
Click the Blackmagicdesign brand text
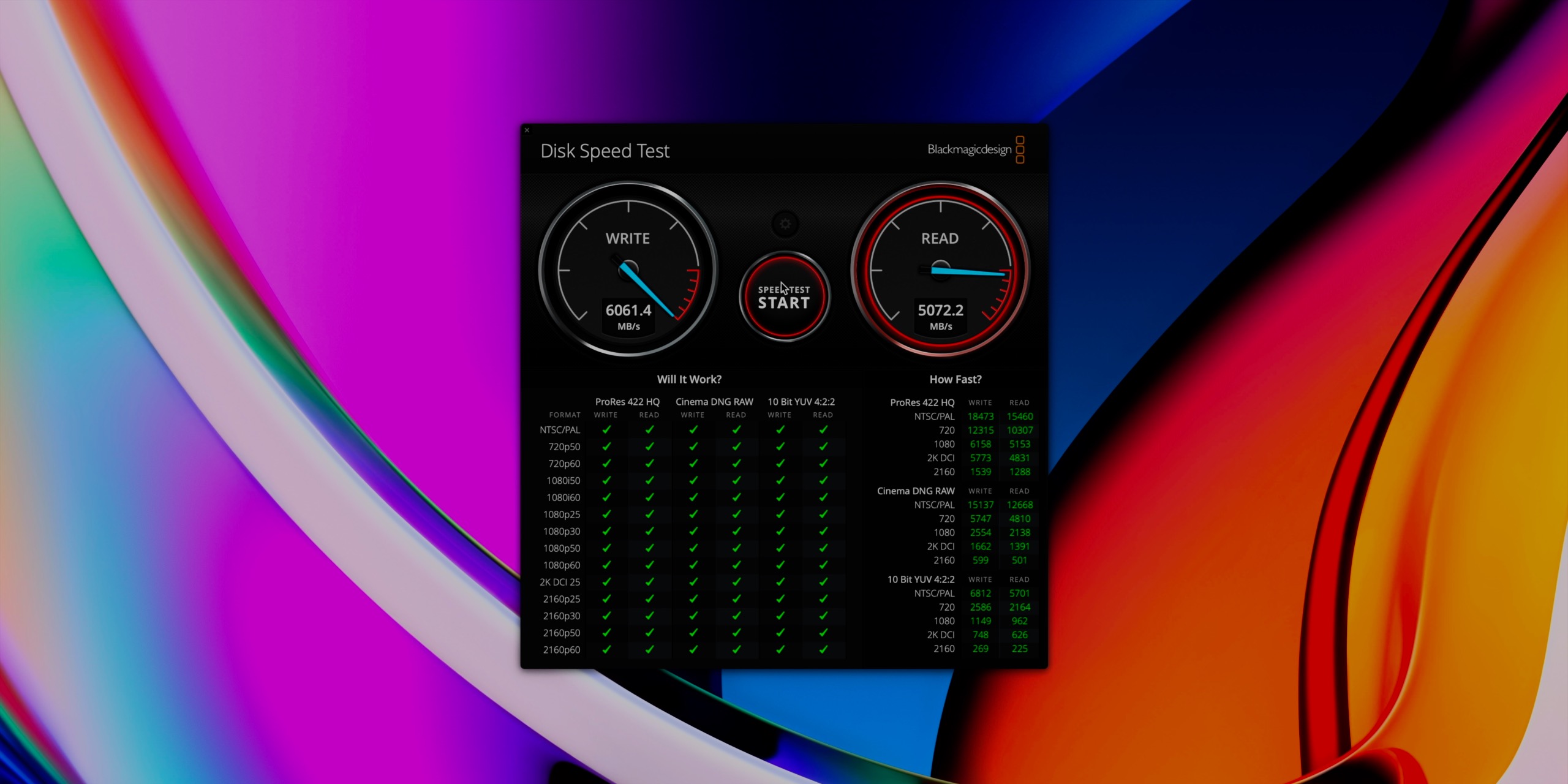coord(969,149)
